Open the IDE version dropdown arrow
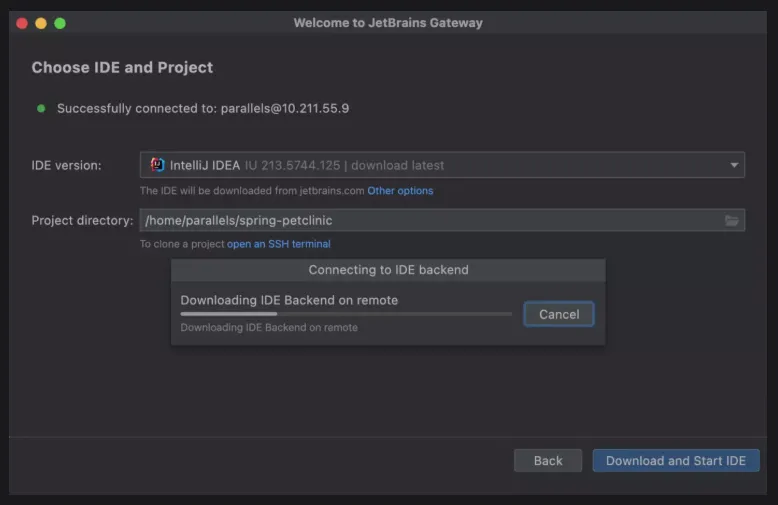Viewport: 778px width, 505px height. [x=734, y=165]
